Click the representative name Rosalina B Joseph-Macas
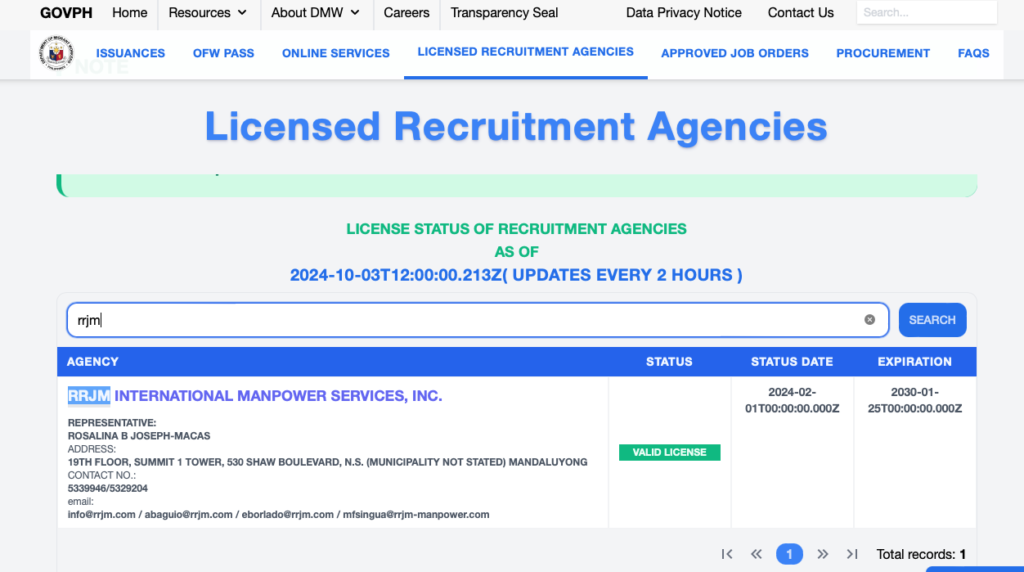 click(x=139, y=436)
